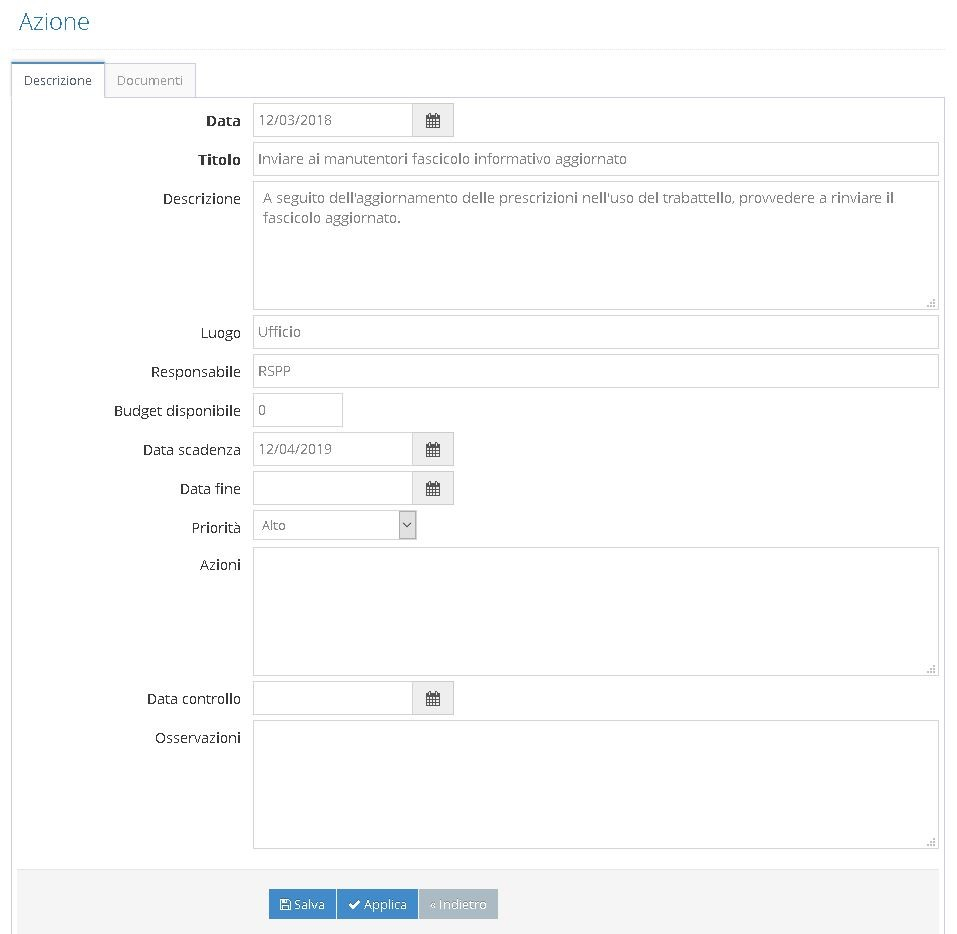The image size is (957, 934).
Task: Click the Budget disponibile number field
Action: (298, 410)
